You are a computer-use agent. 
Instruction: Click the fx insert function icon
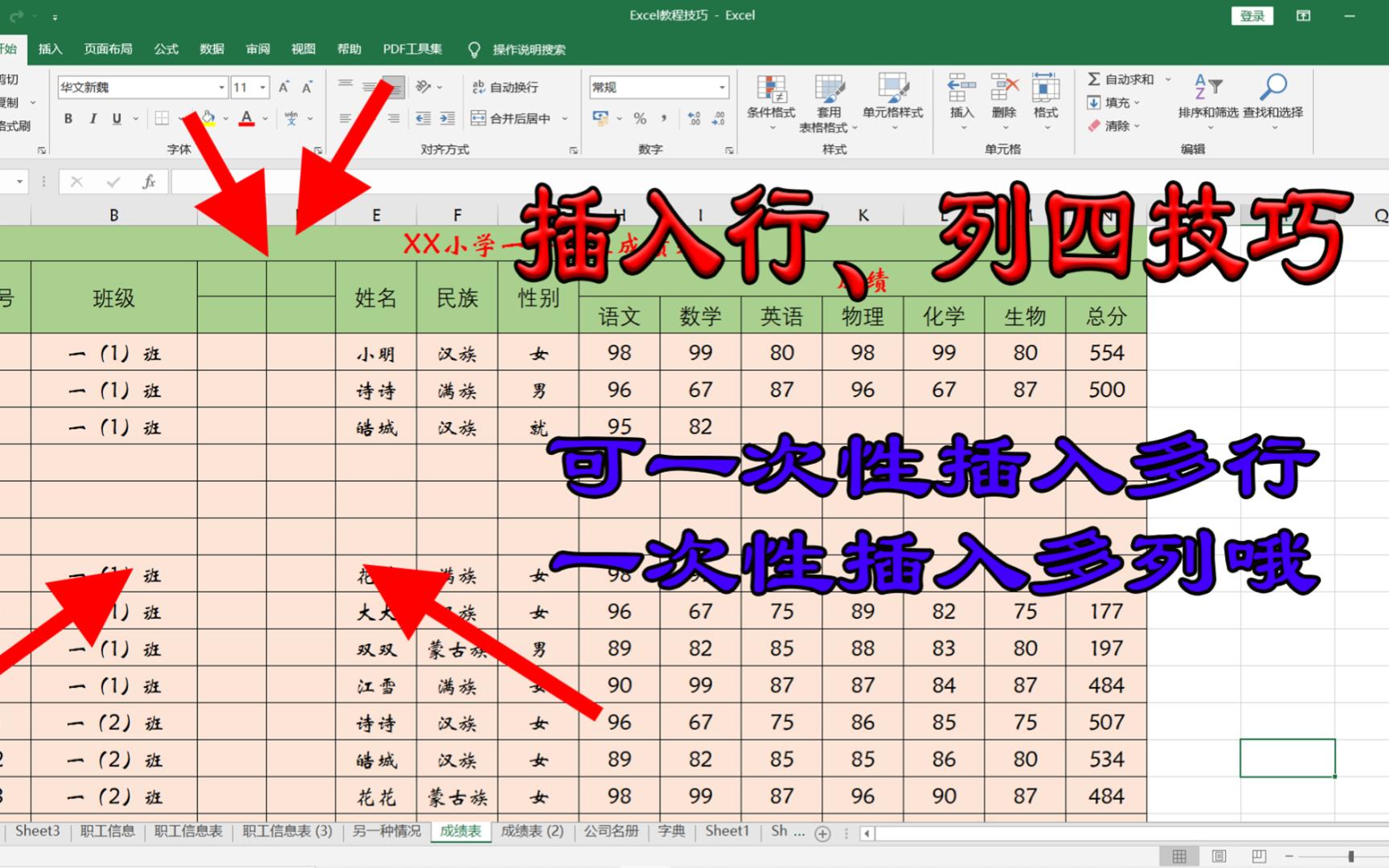[149, 182]
